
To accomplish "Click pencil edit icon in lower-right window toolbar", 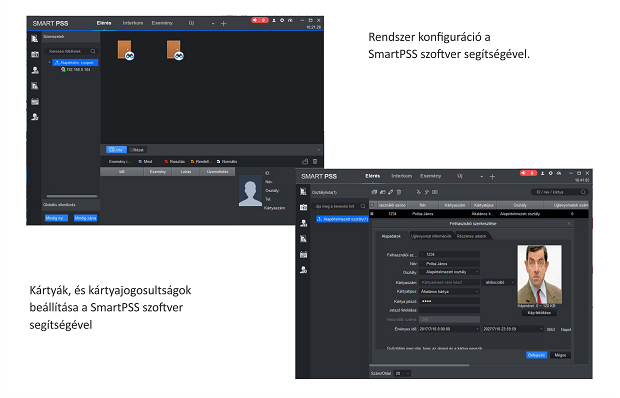I will click(x=391, y=192).
